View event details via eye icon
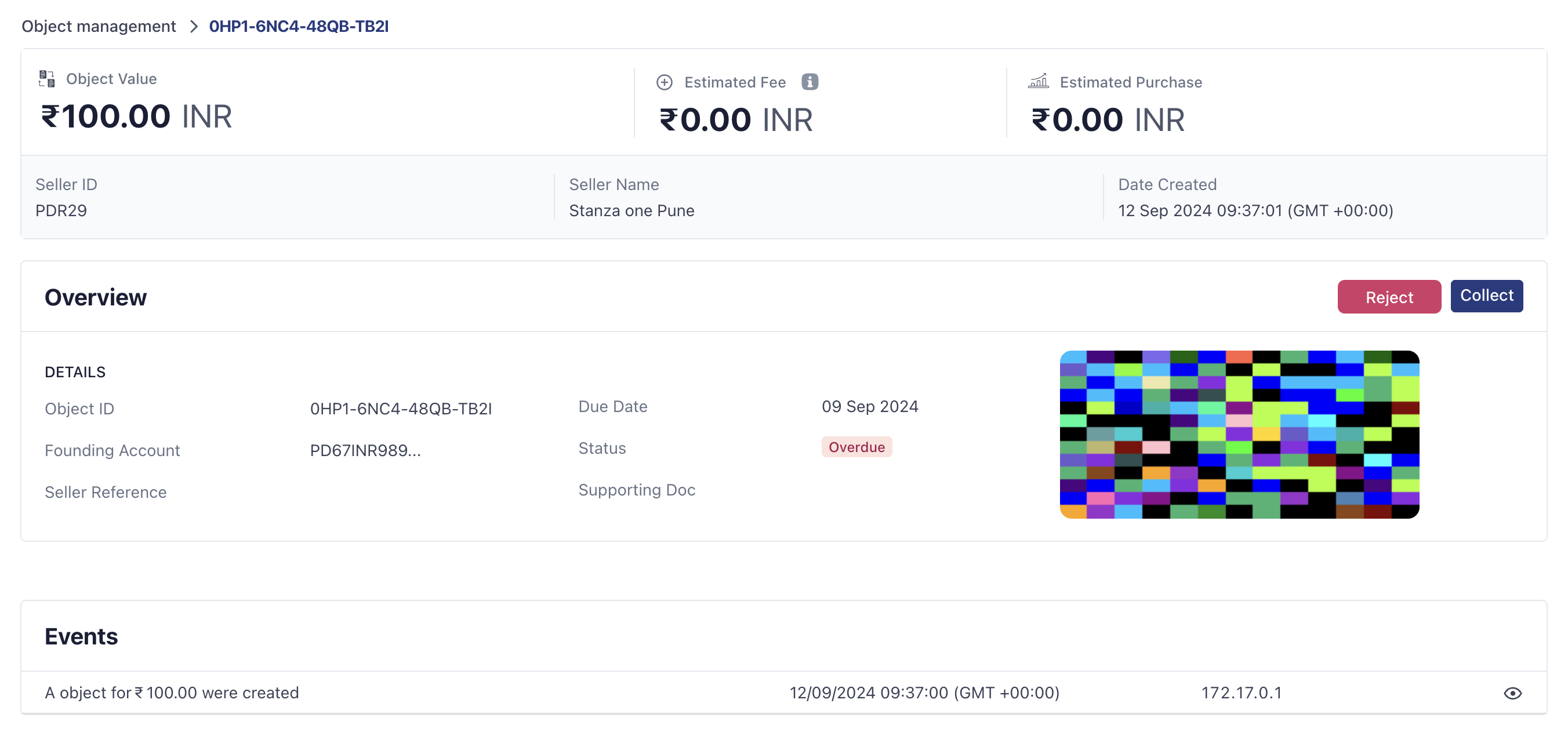 point(1512,693)
